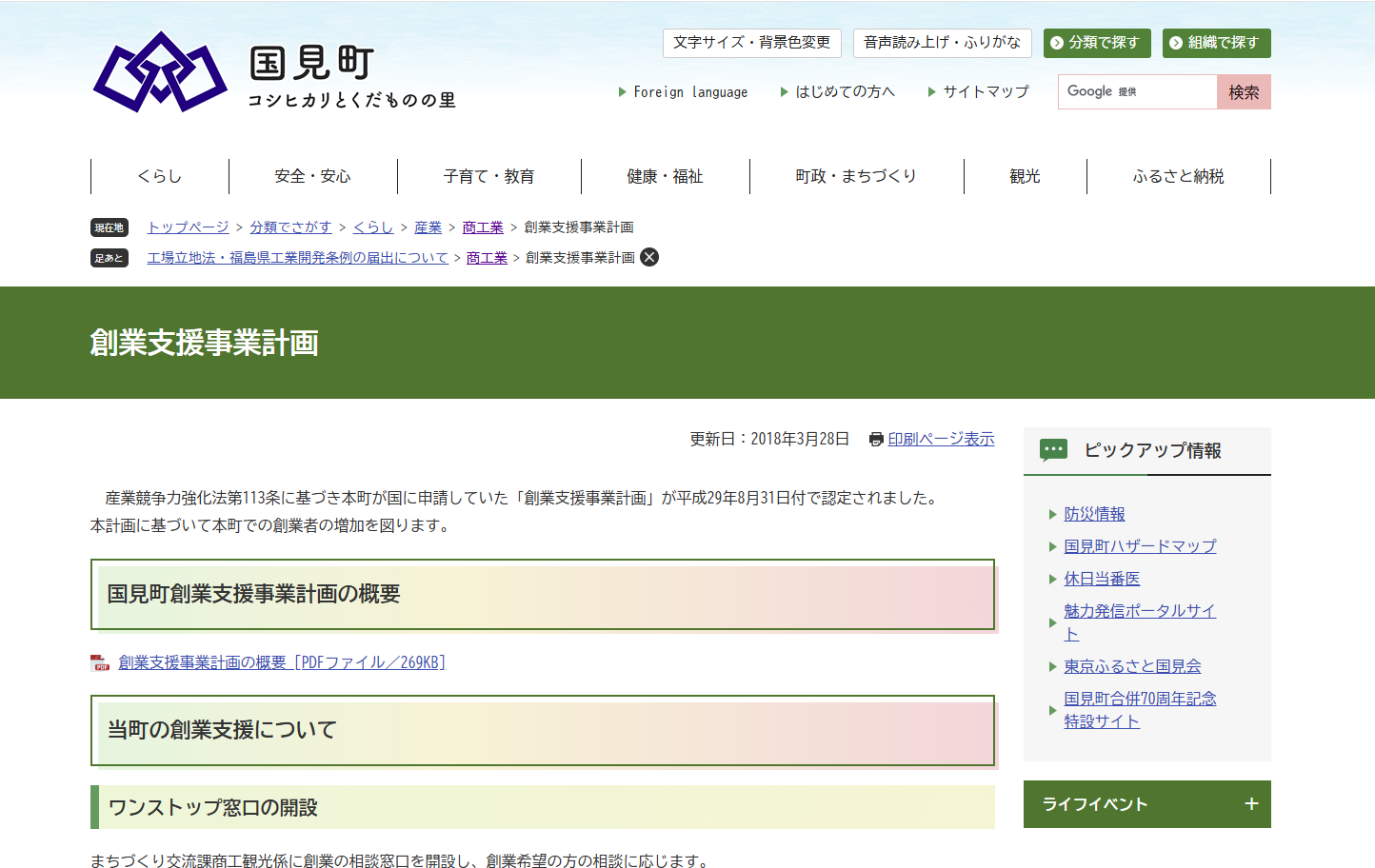Open the 防災情報 link
The height and width of the screenshot is (868, 1375).
click(x=1094, y=514)
